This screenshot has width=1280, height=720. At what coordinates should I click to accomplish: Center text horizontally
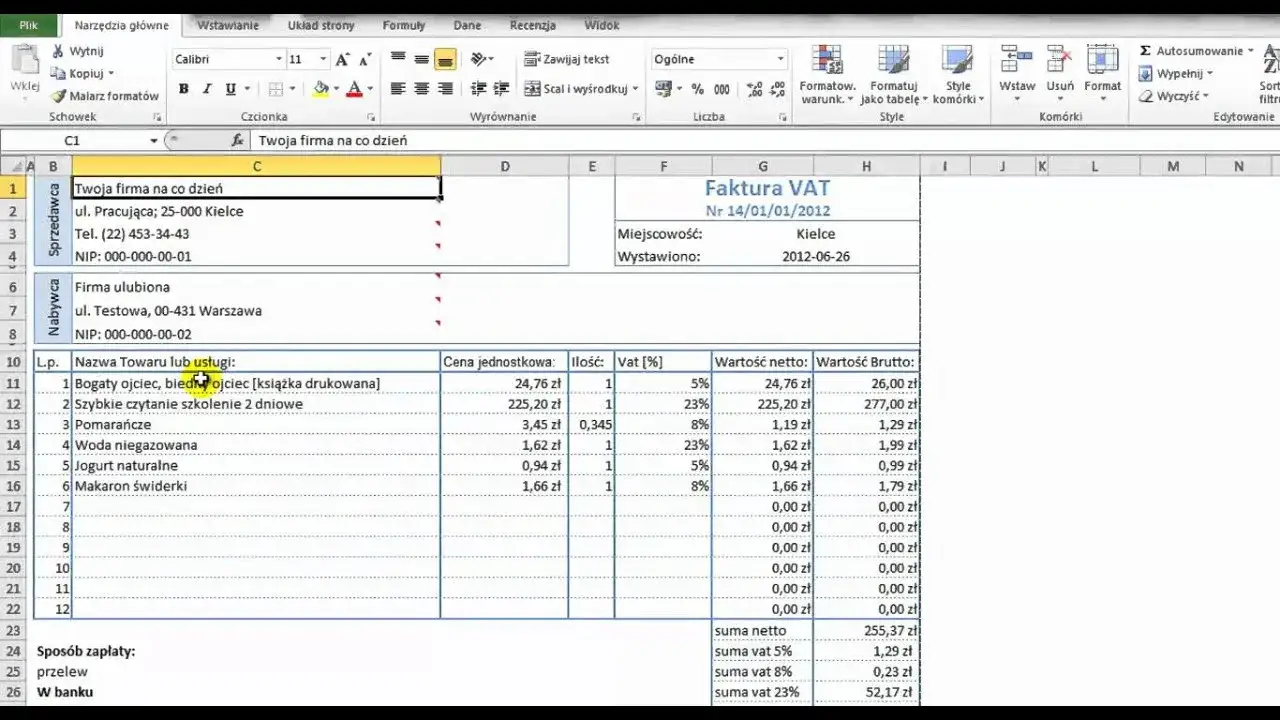click(422, 89)
